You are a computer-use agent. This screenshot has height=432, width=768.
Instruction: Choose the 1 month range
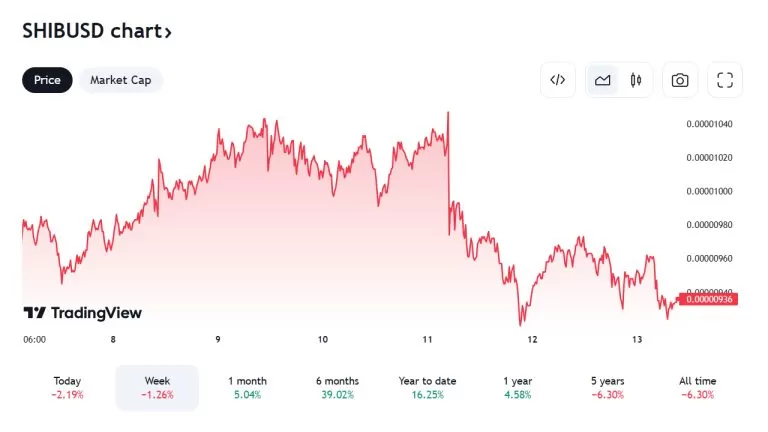pos(247,387)
